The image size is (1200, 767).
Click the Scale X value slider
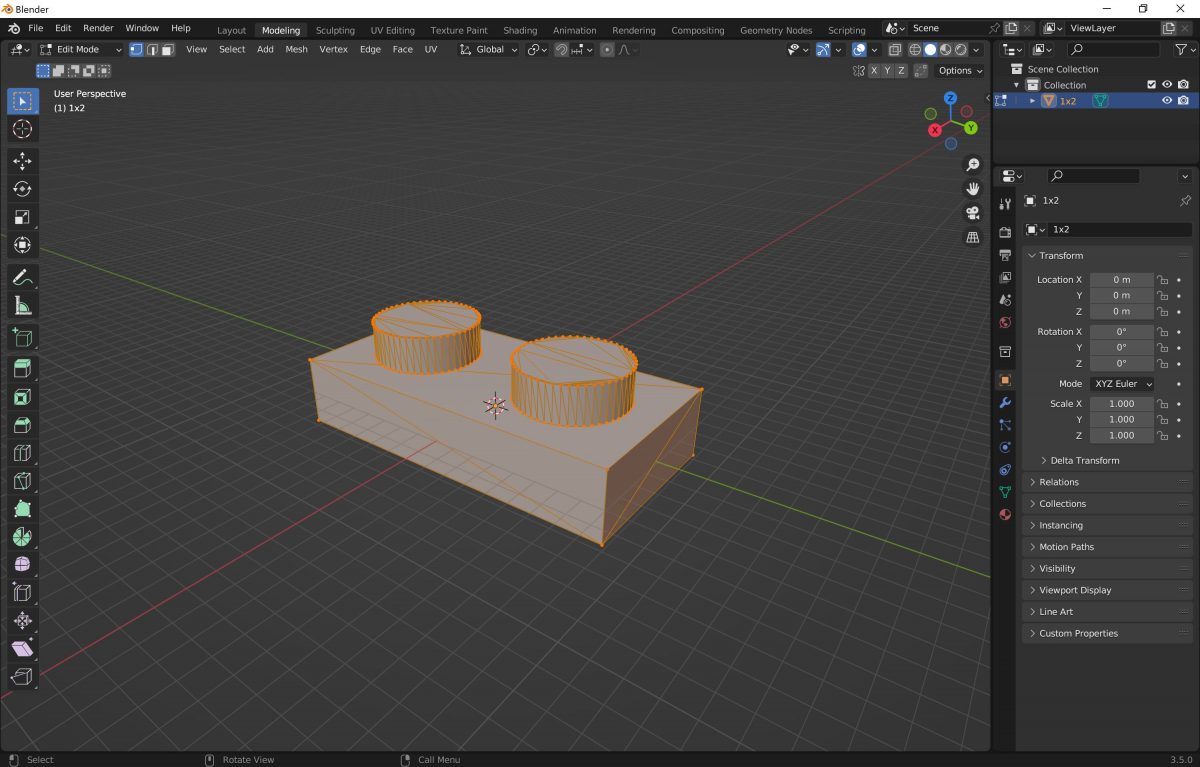coord(1120,403)
